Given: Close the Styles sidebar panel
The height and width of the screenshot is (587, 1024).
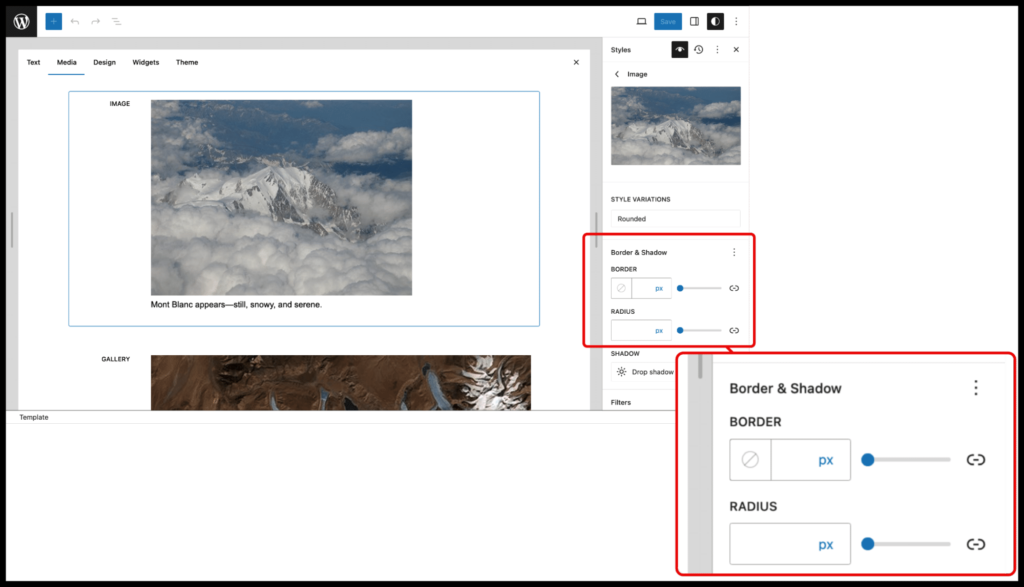Looking at the screenshot, I should click(x=736, y=49).
